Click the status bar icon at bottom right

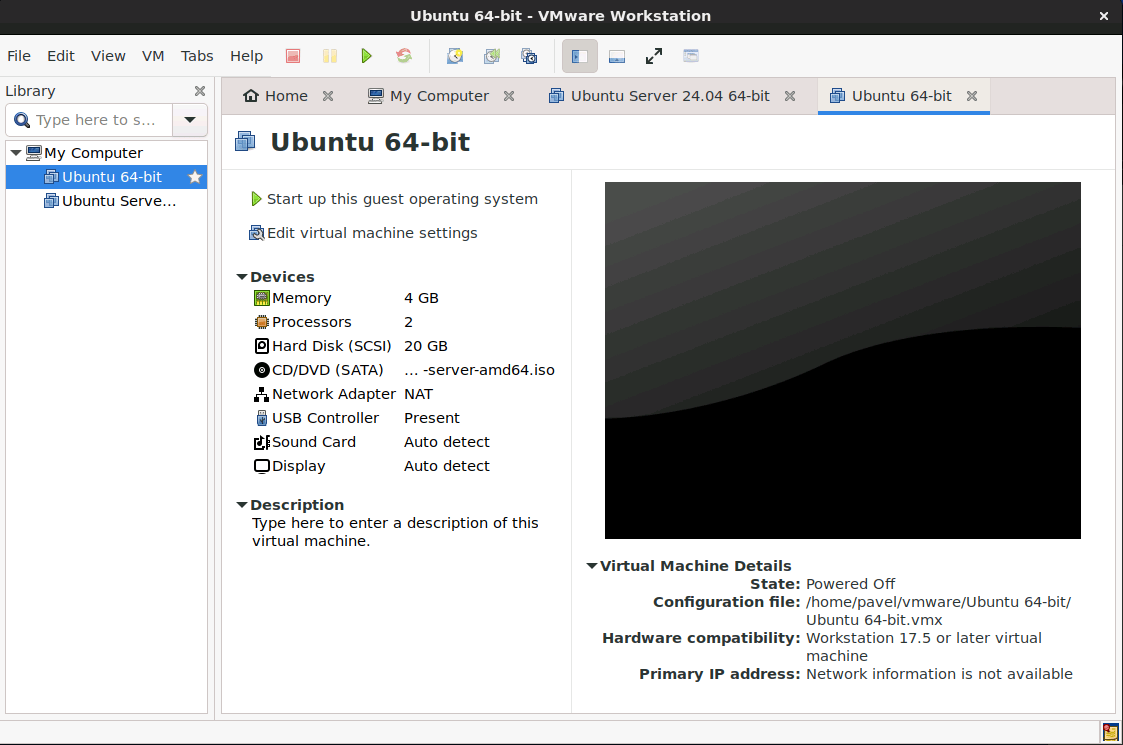click(1110, 732)
